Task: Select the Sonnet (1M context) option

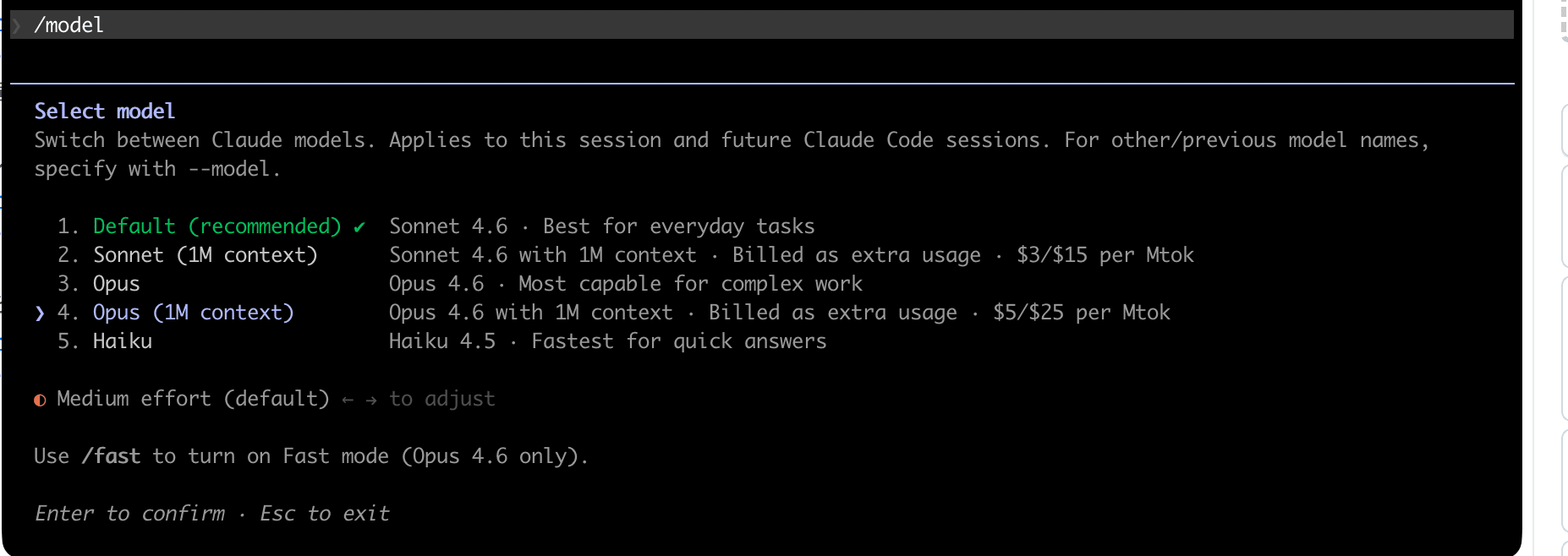Action: (x=205, y=255)
